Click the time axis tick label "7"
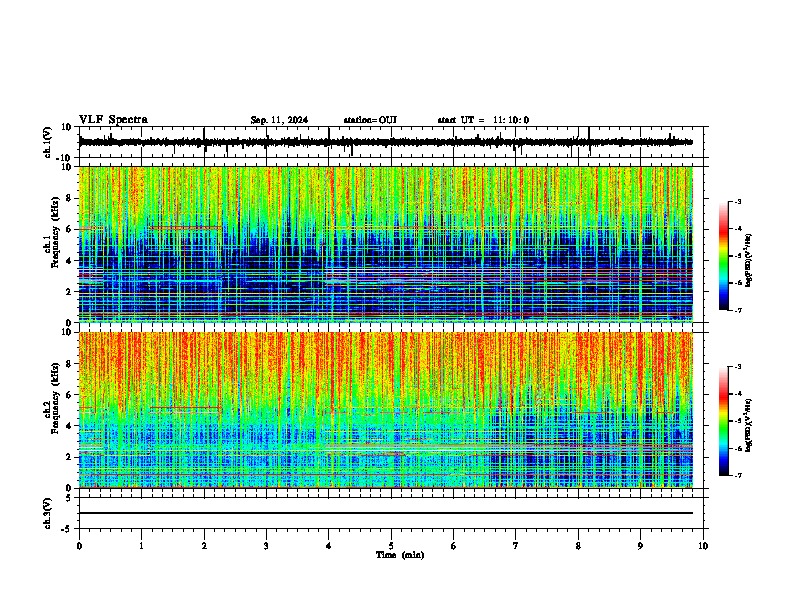The height and width of the screenshot is (612, 792). 516,546
